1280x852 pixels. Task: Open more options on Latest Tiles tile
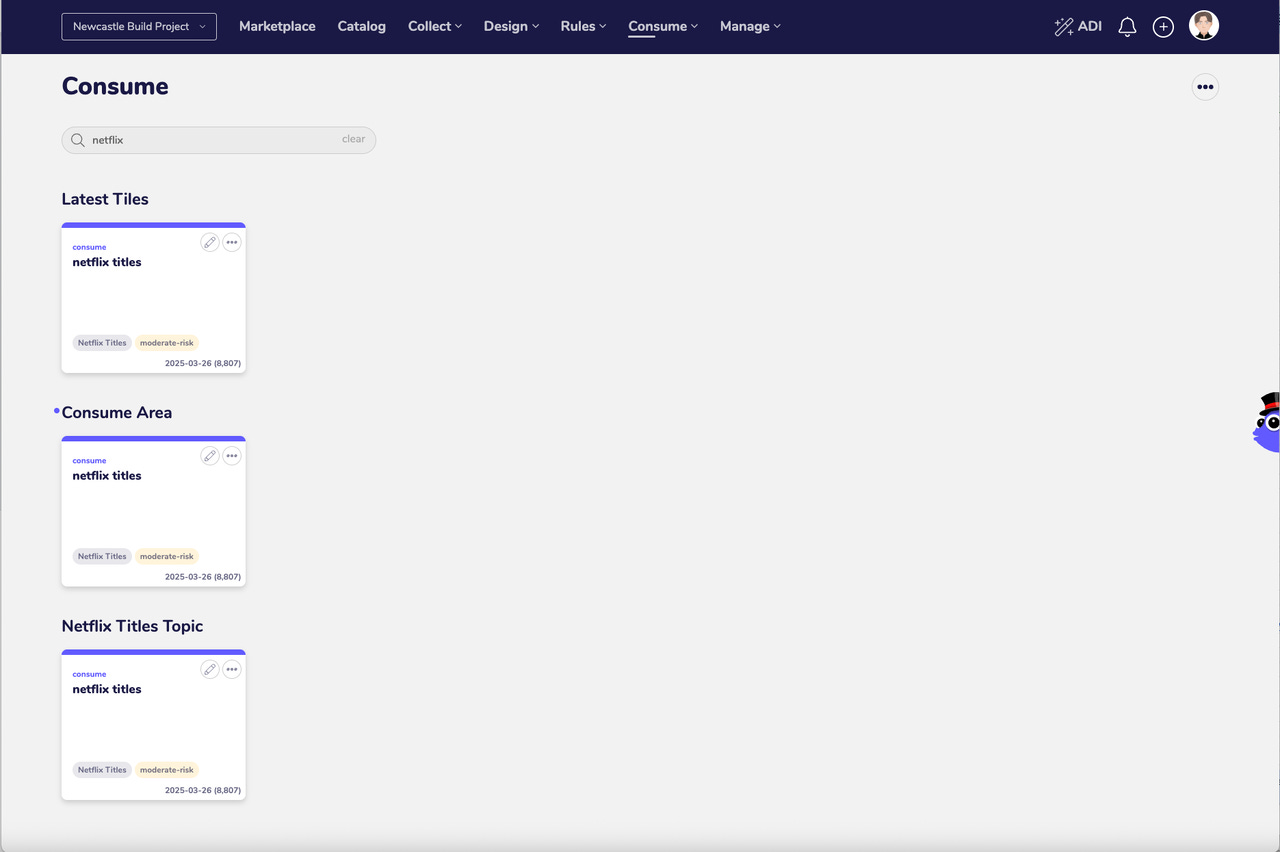(232, 242)
